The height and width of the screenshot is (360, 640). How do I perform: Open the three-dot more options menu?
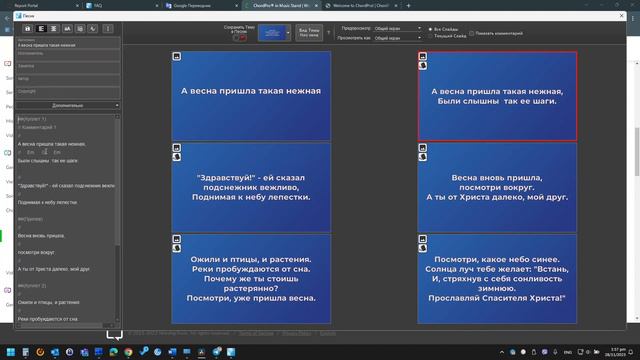tap(108, 29)
